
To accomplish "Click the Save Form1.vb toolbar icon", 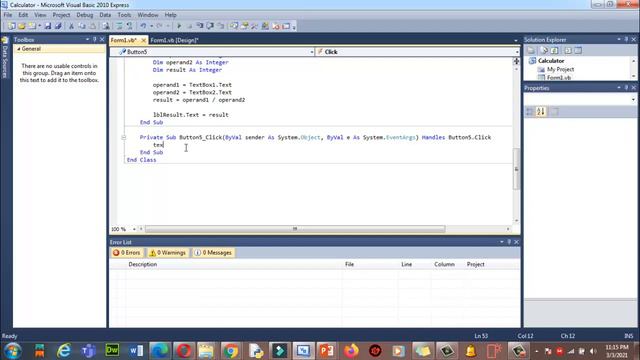I will click(x=48, y=26).
